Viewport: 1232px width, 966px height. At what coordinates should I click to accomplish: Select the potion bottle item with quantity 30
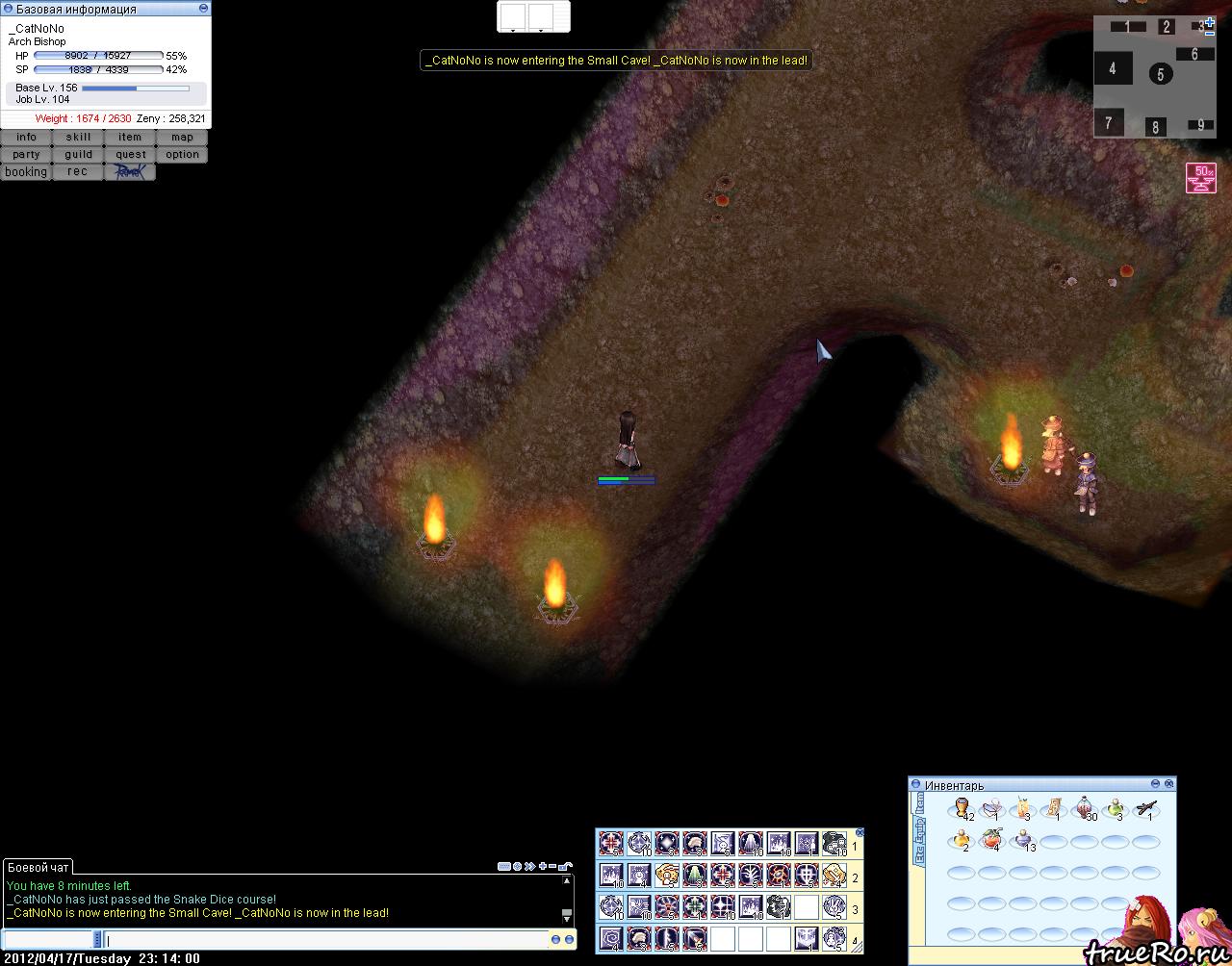tap(1085, 809)
